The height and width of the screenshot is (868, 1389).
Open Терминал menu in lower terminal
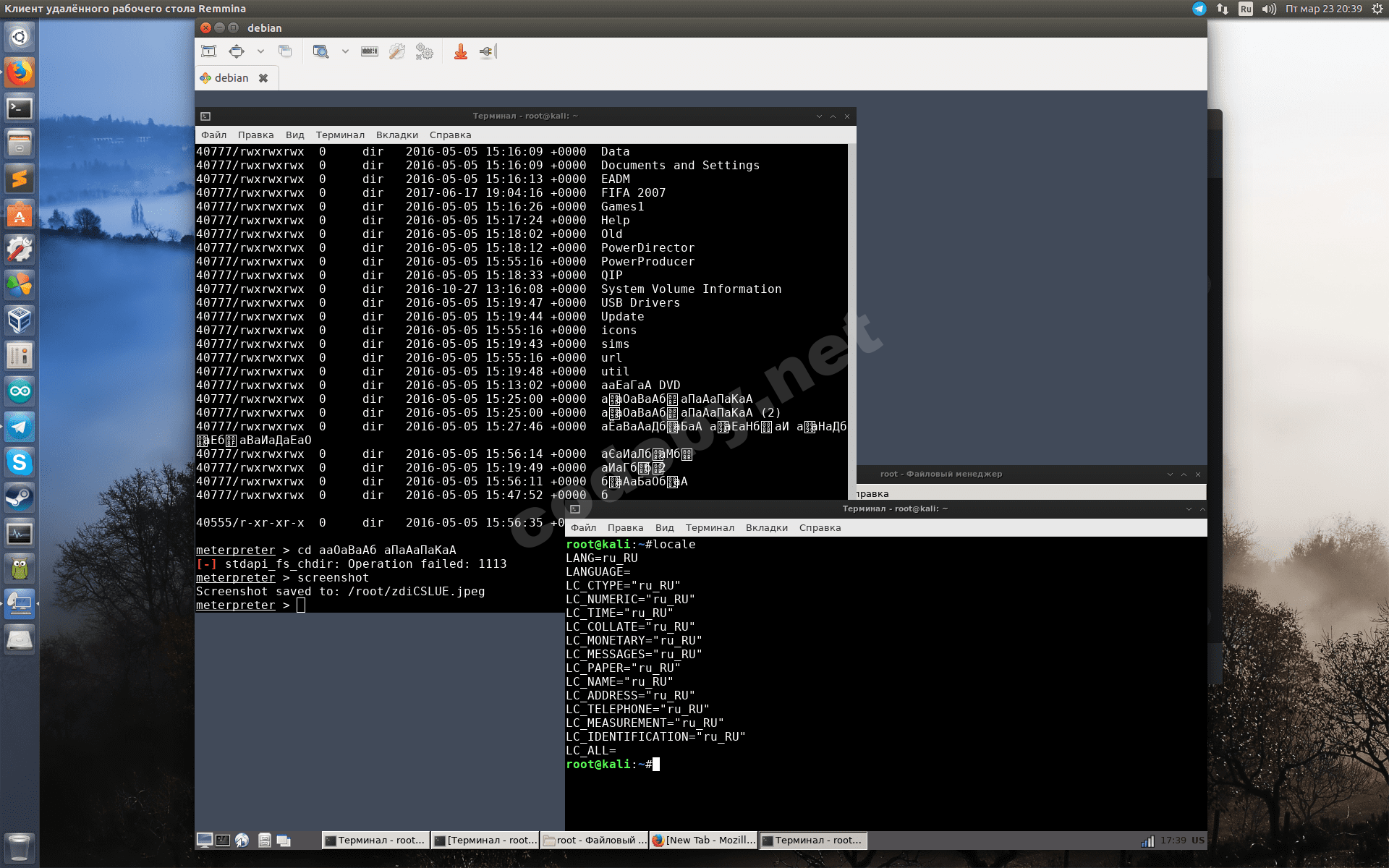point(709,528)
